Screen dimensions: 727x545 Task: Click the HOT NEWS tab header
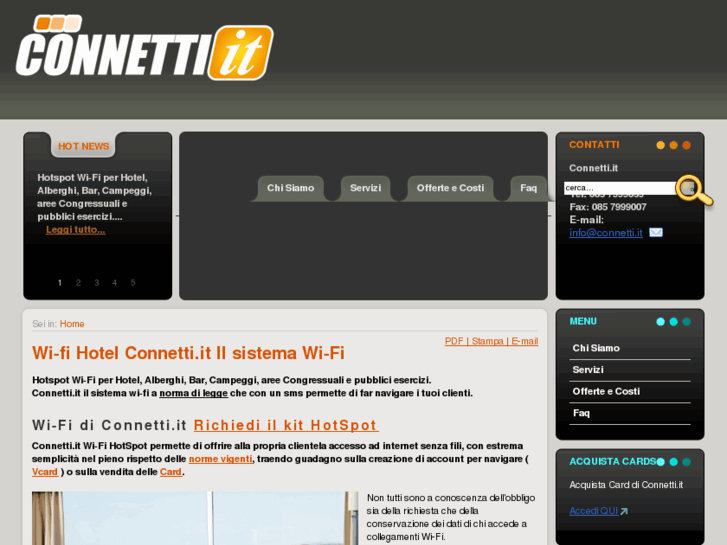click(83, 147)
